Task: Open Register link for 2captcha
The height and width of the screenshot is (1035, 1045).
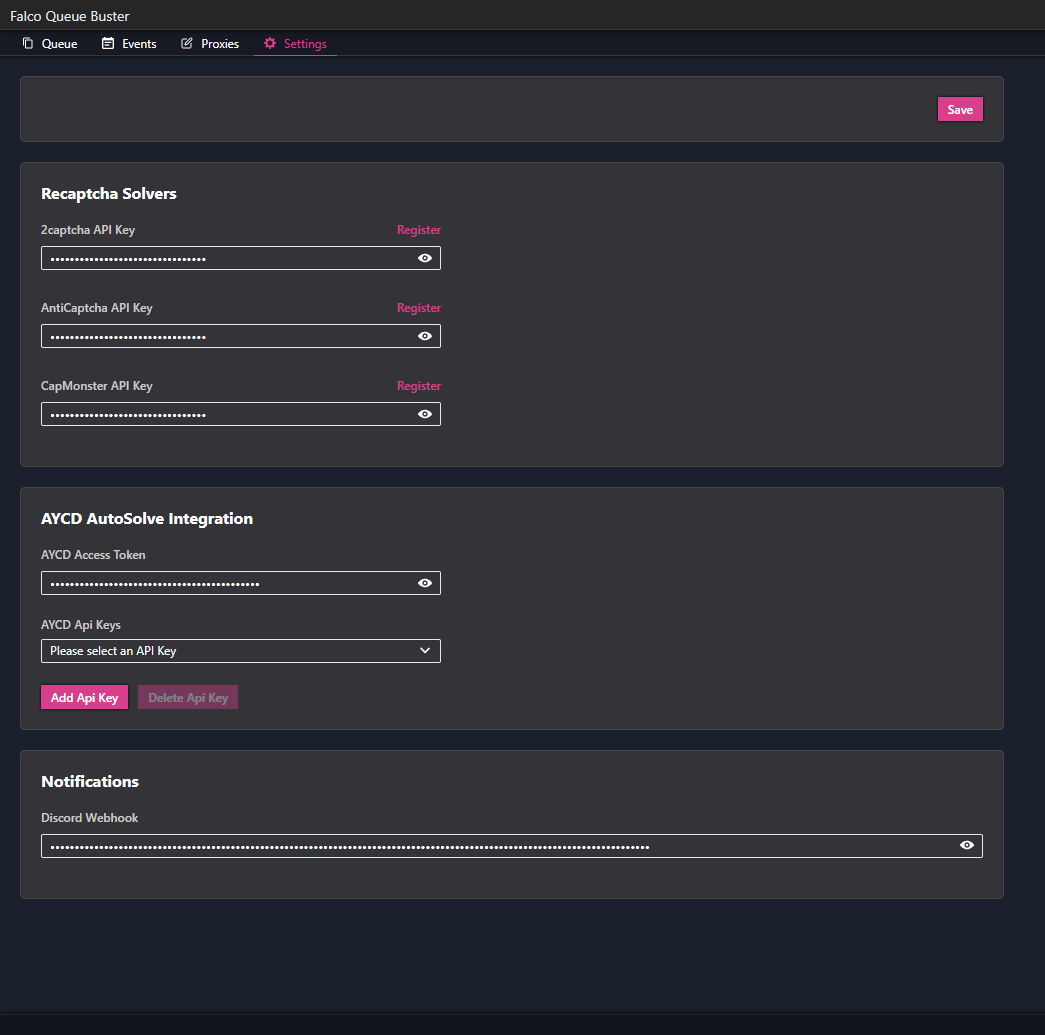Action: [419, 230]
